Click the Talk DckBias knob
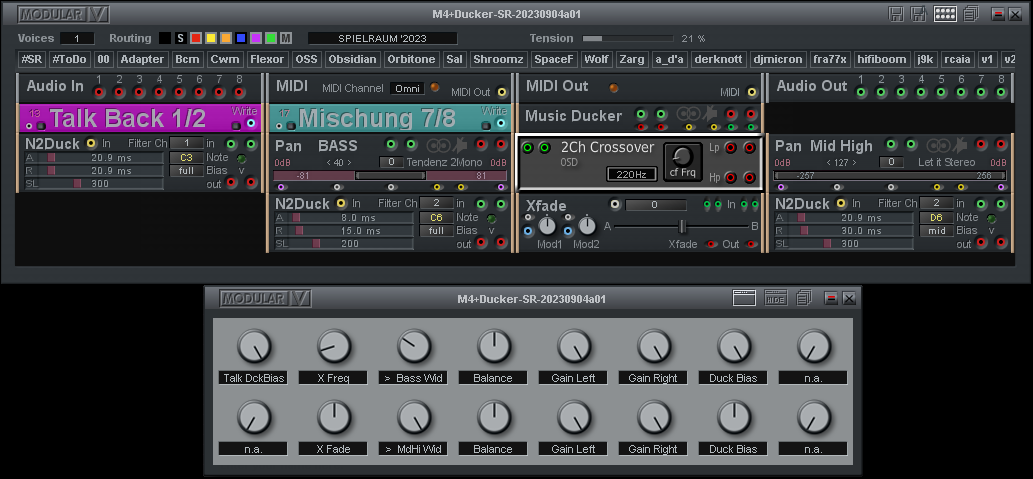Screen dimensions: 1033x479 [x=254, y=348]
